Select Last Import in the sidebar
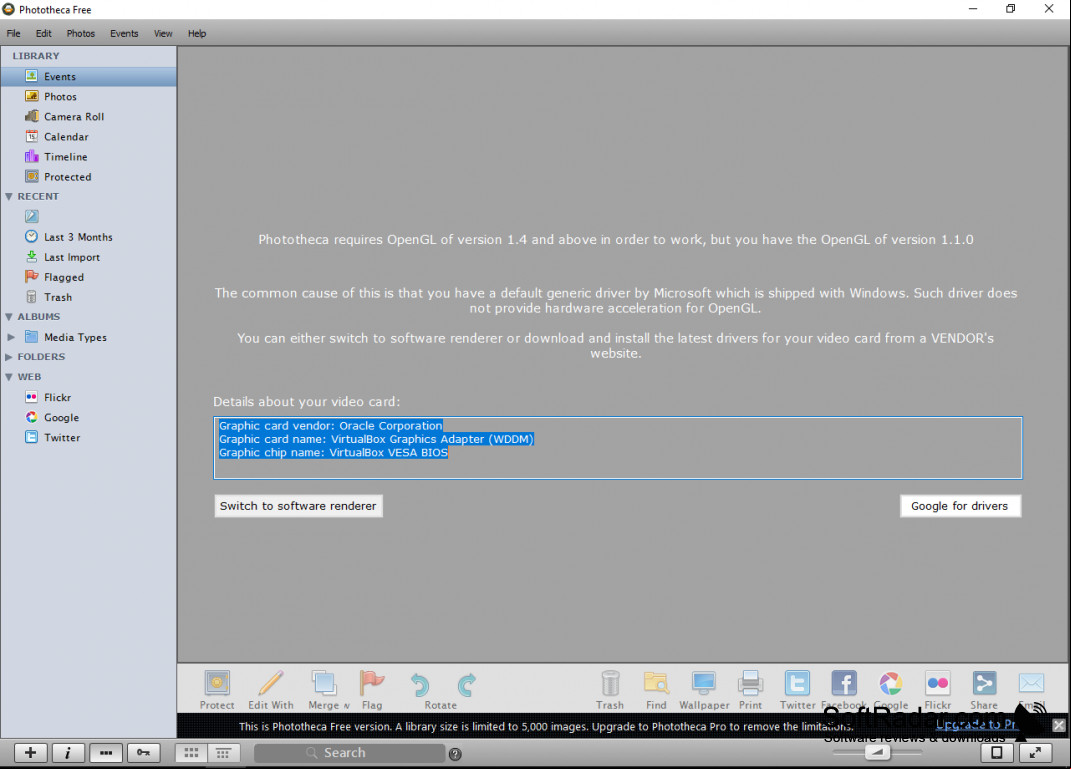Image resolution: width=1071 pixels, height=769 pixels. coord(89,257)
